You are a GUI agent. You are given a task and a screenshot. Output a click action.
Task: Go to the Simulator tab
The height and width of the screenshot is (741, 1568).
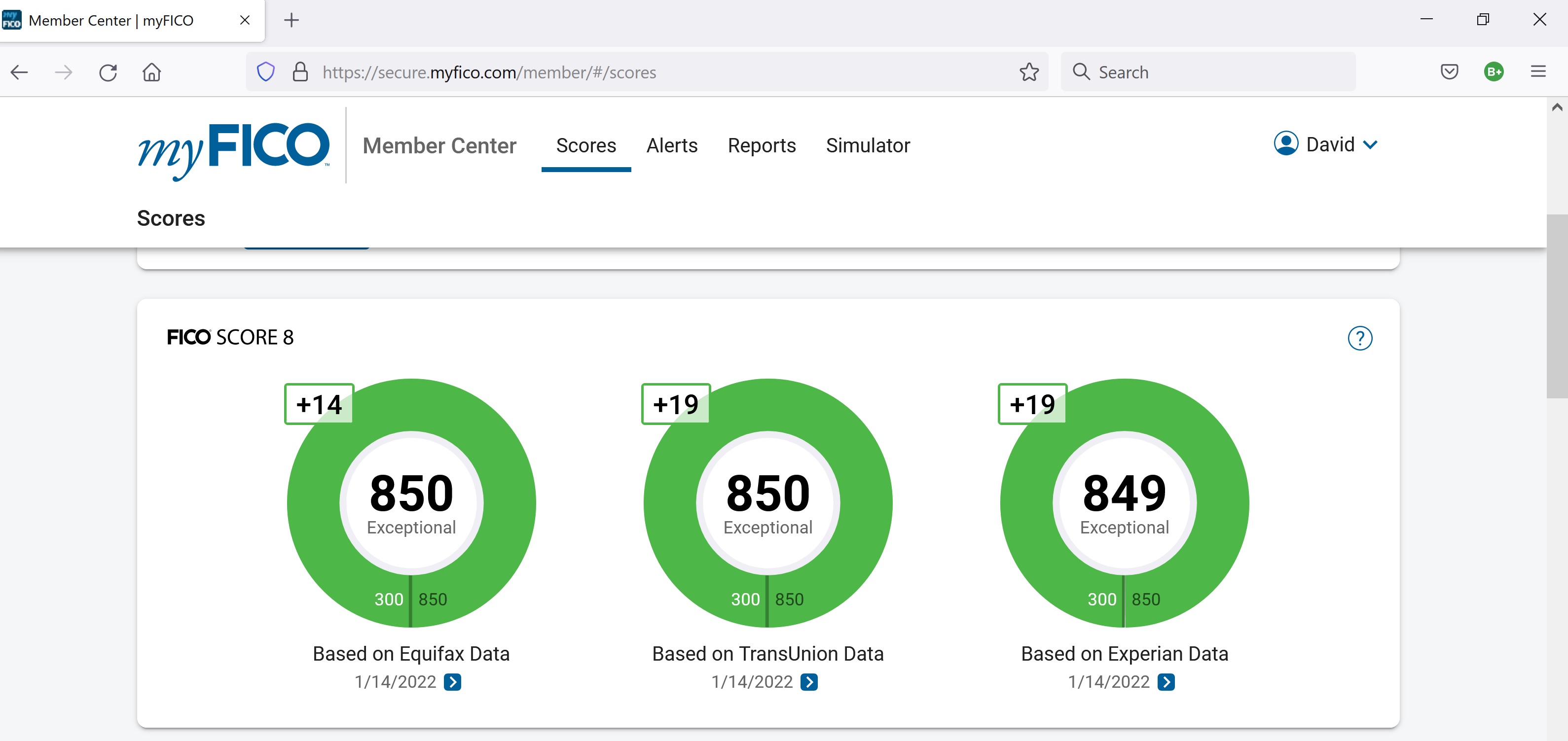point(868,146)
